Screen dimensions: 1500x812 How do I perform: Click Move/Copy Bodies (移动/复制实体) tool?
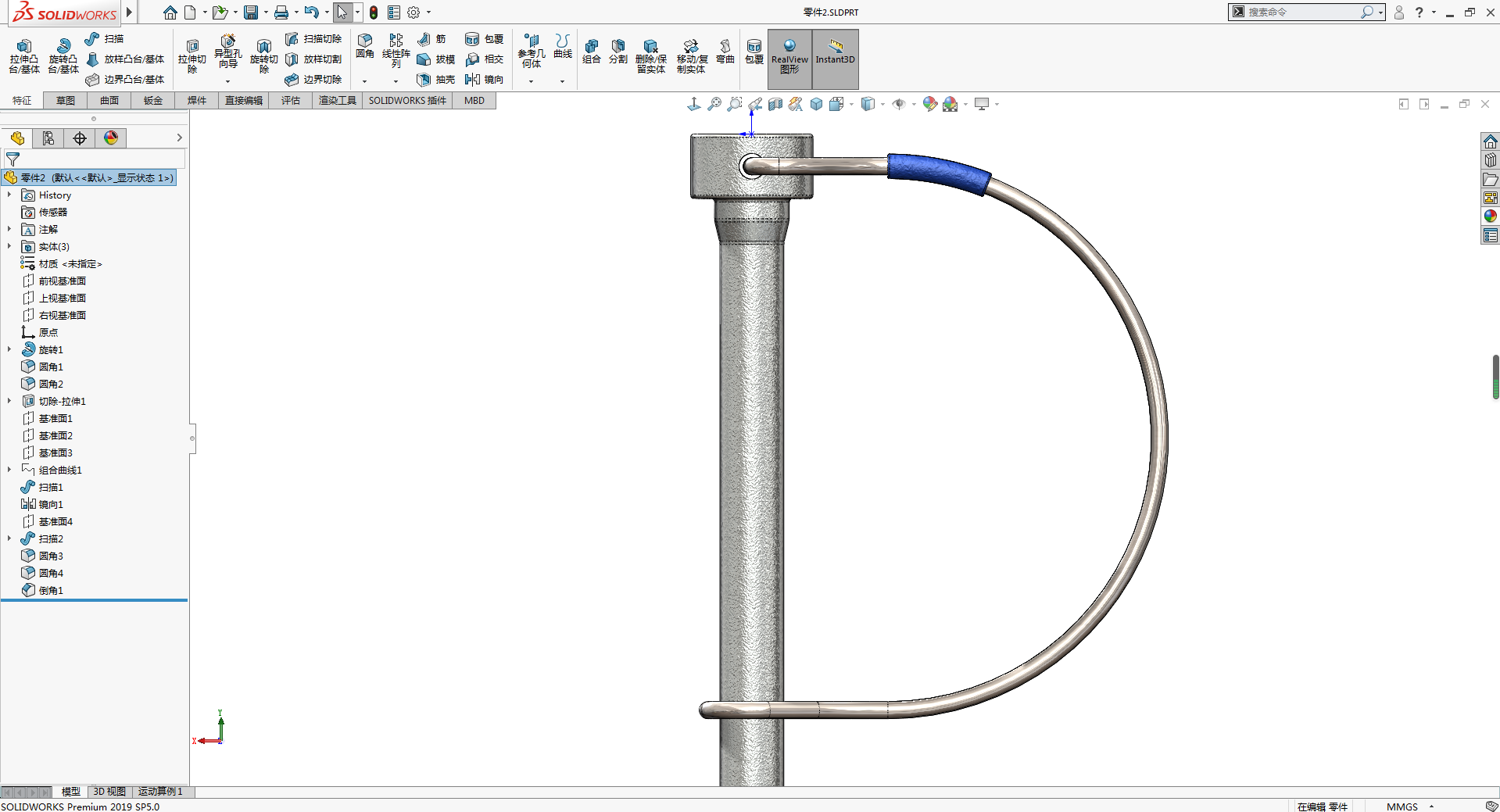tap(692, 55)
